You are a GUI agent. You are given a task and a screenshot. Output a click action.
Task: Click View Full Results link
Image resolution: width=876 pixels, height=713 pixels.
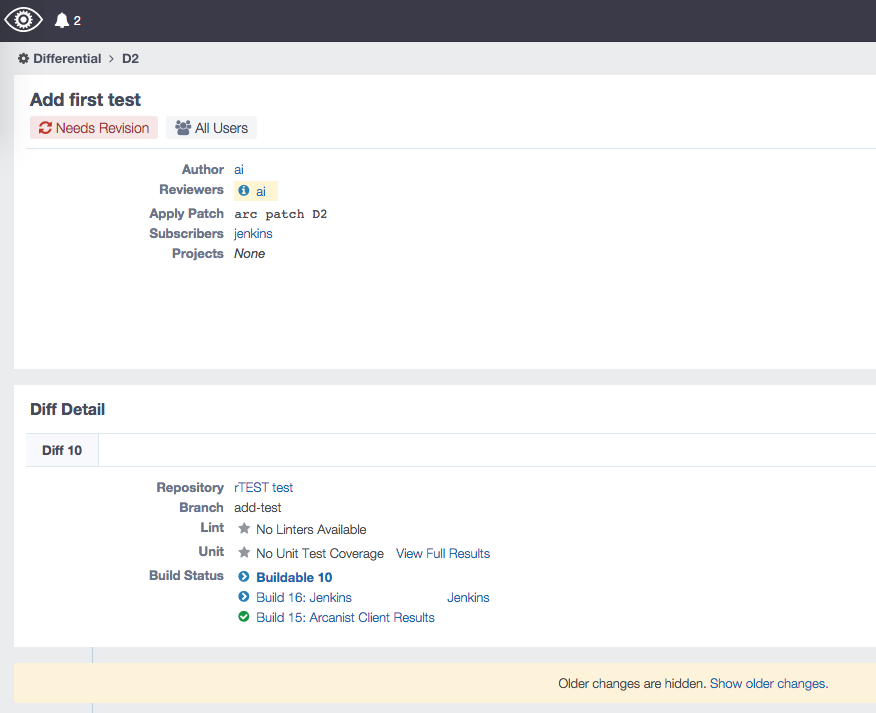pos(443,554)
